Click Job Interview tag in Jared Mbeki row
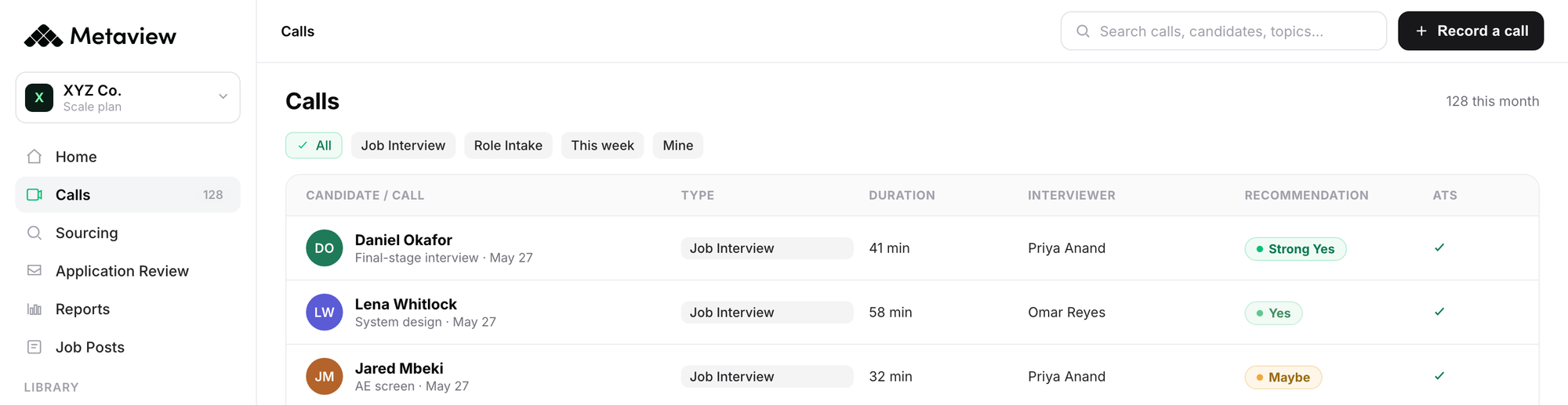 (767, 377)
